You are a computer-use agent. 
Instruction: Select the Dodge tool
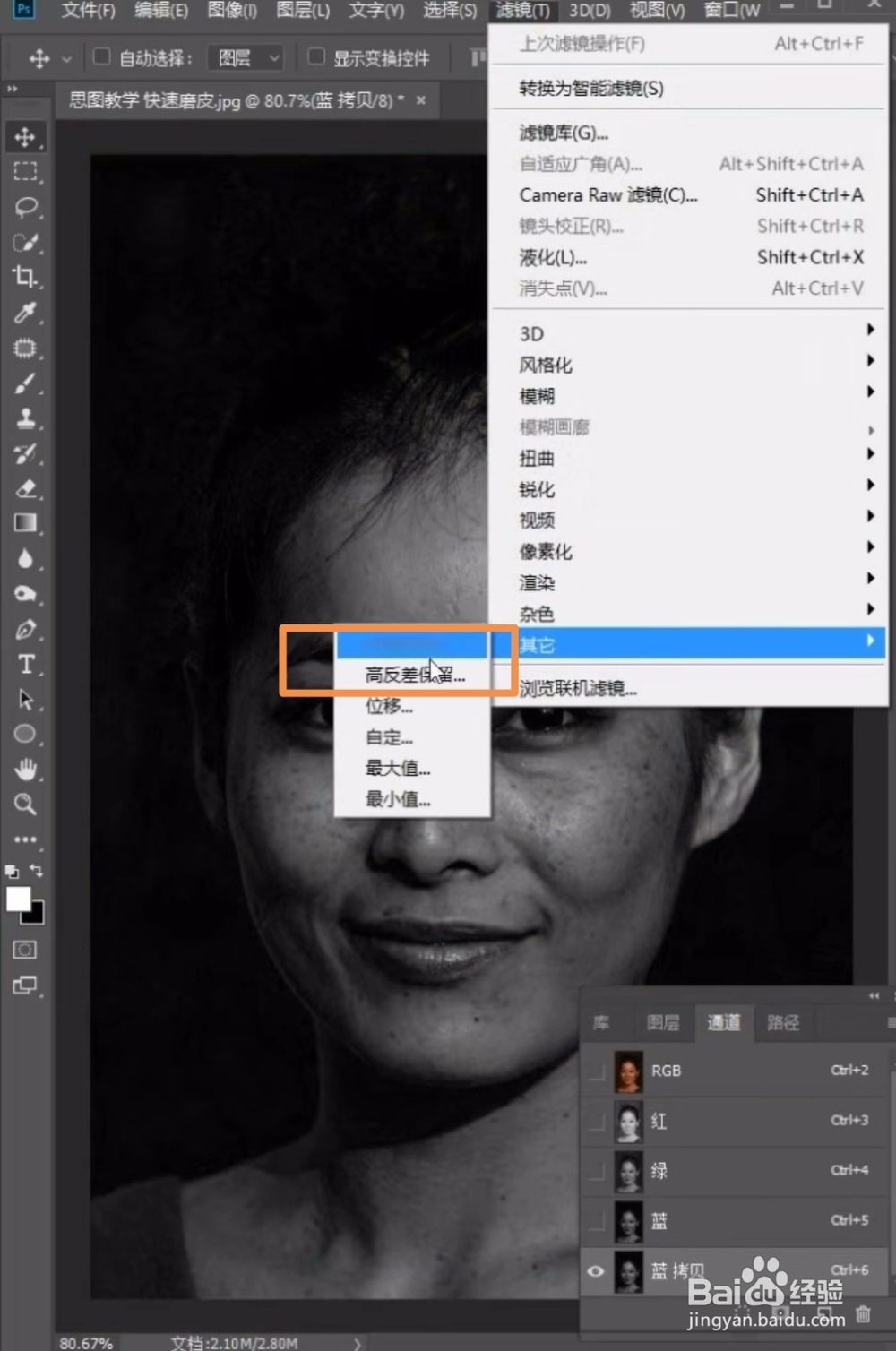tap(25, 593)
